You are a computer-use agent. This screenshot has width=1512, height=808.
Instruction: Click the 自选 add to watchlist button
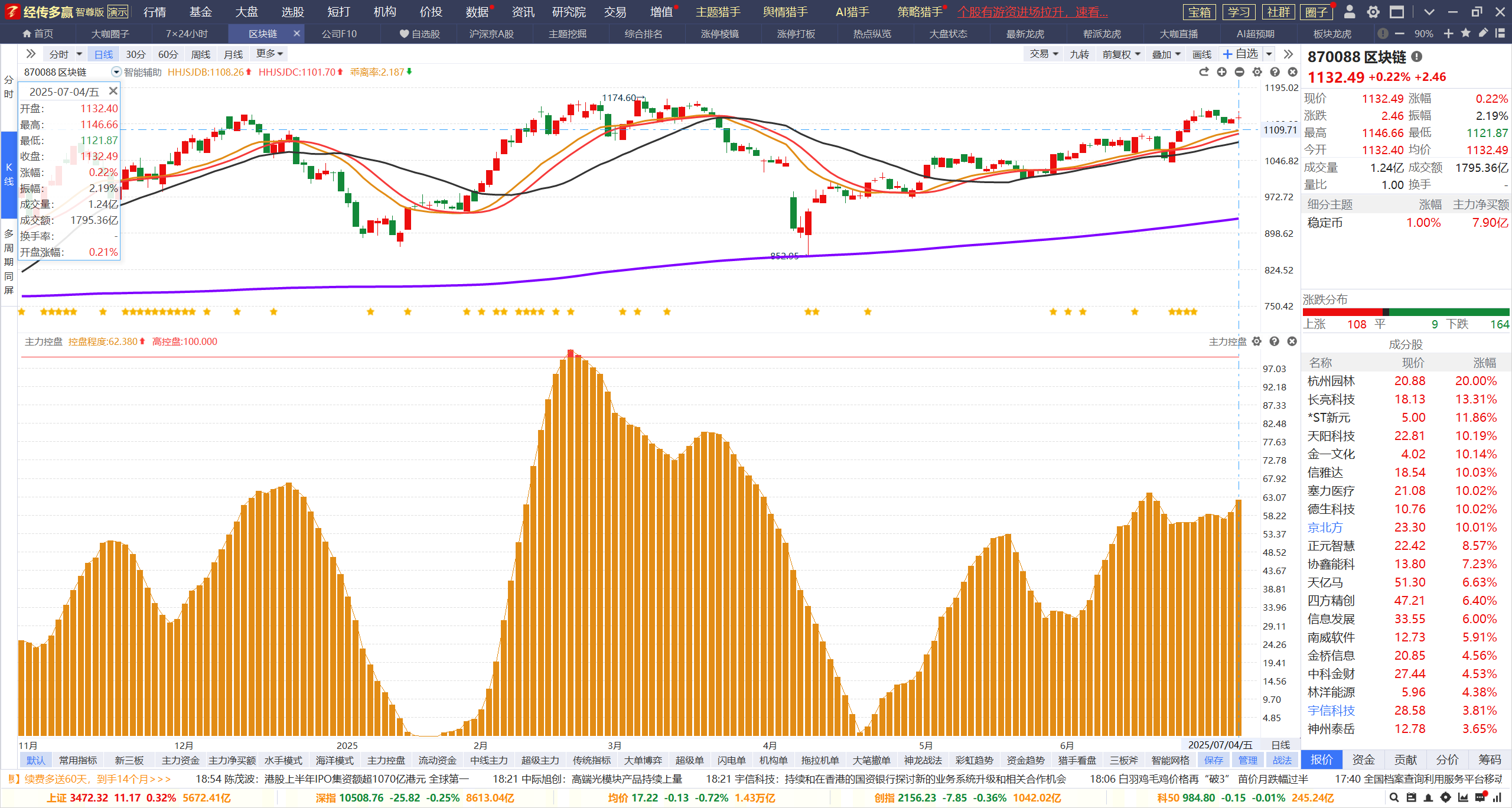point(1240,54)
